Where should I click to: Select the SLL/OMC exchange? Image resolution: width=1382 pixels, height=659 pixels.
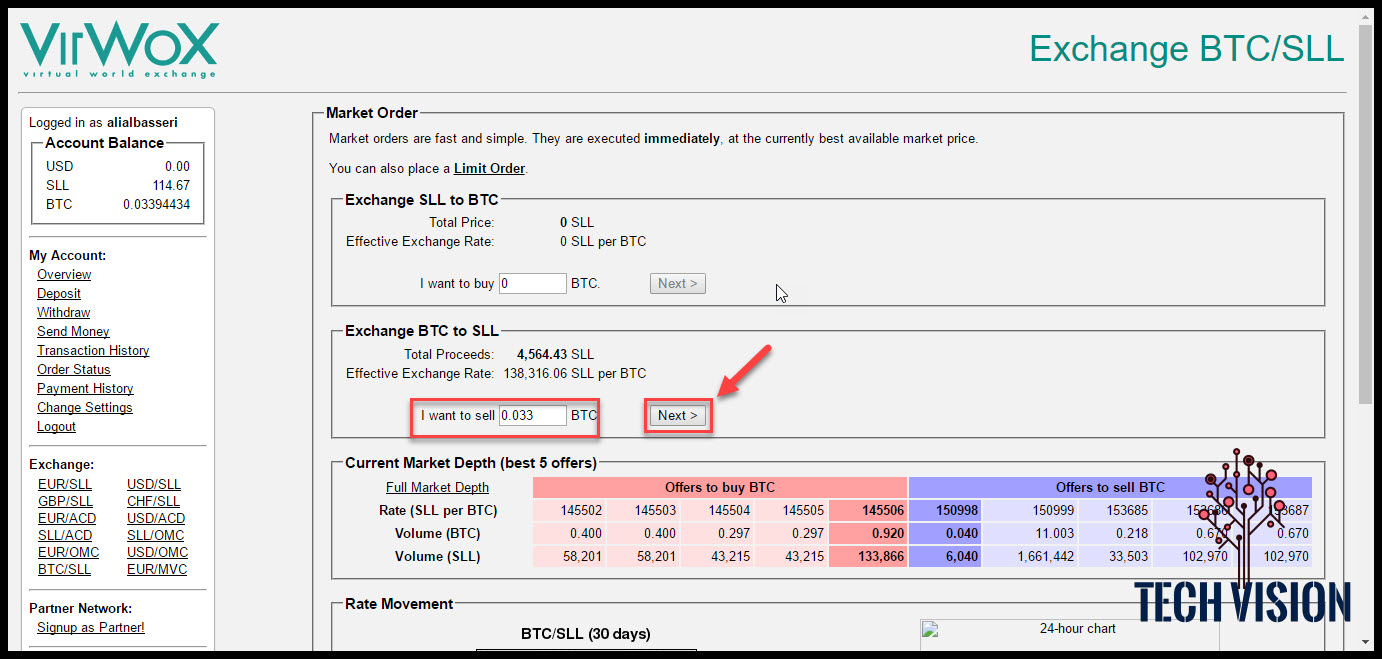coord(155,535)
